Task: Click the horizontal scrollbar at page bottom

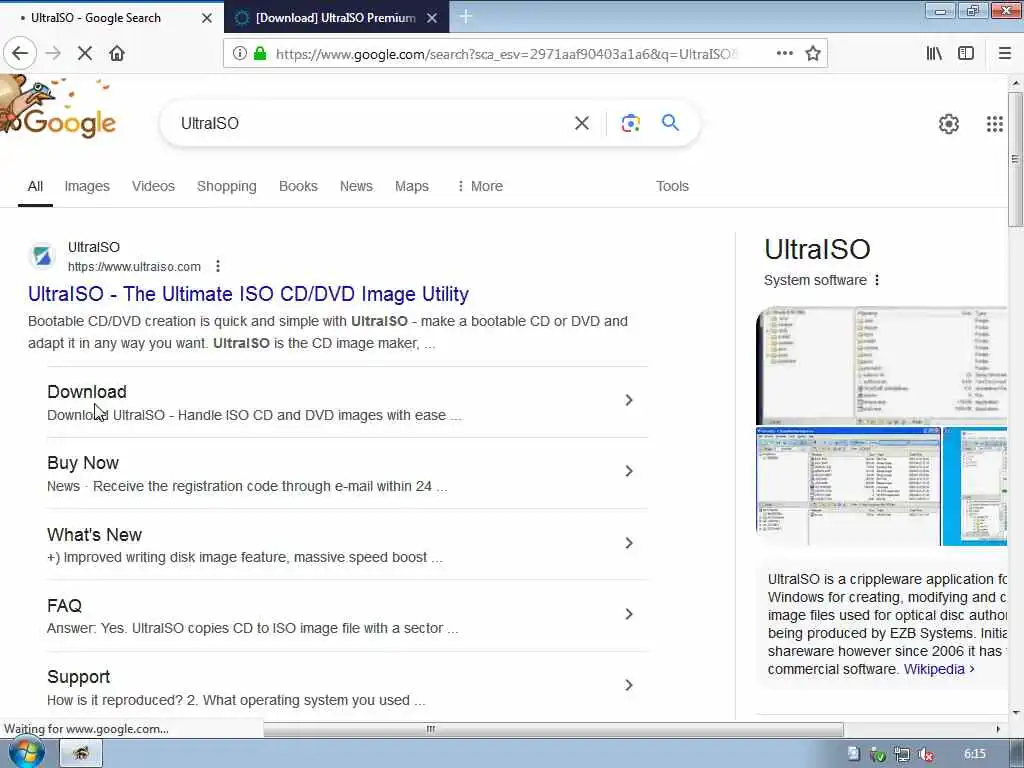Action: pos(553,729)
